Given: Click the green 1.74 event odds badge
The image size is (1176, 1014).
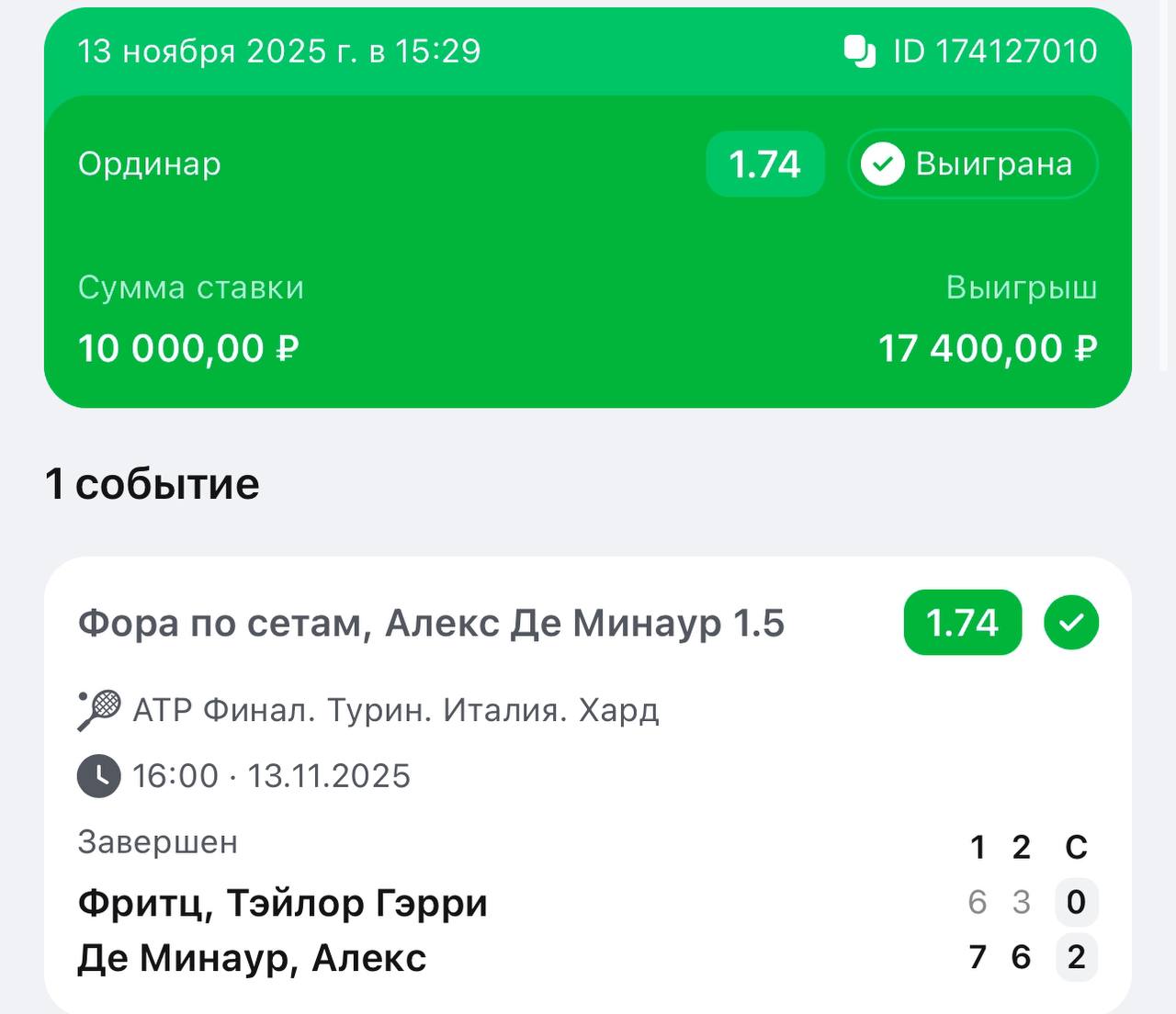Looking at the screenshot, I should coord(962,623).
